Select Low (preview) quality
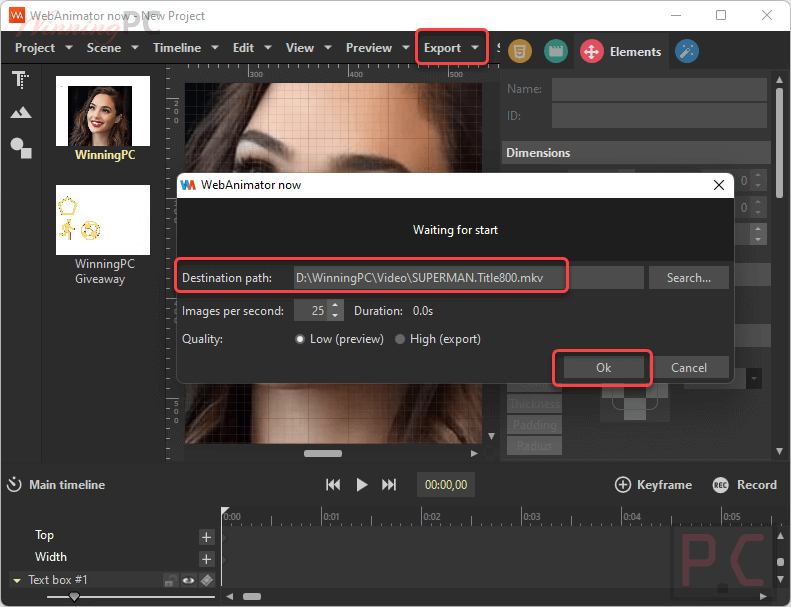 point(300,339)
